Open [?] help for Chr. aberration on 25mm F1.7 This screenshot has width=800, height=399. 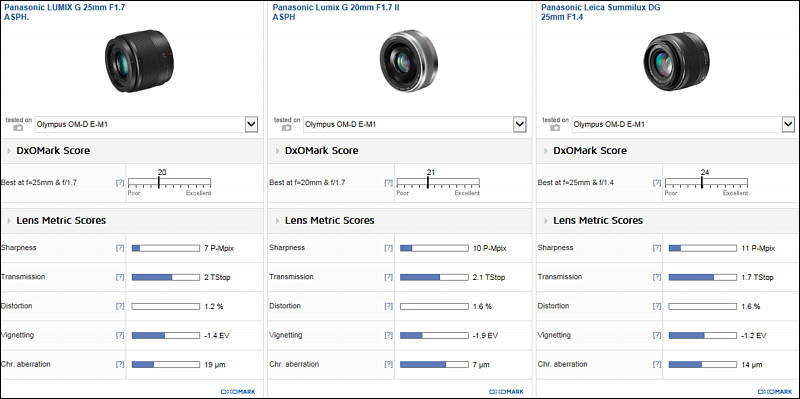tap(120, 365)
